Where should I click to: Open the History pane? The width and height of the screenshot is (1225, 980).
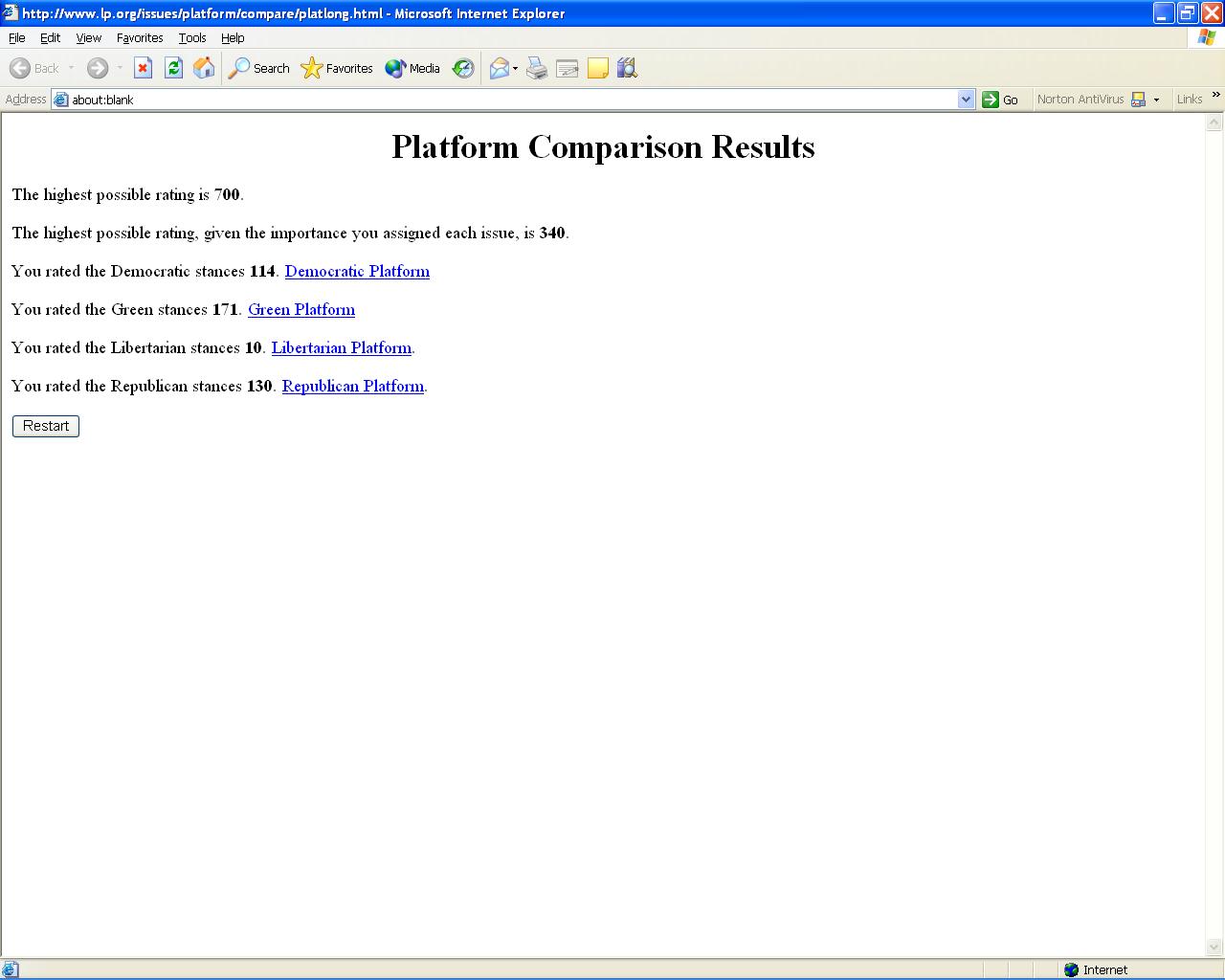pos(463,68)
